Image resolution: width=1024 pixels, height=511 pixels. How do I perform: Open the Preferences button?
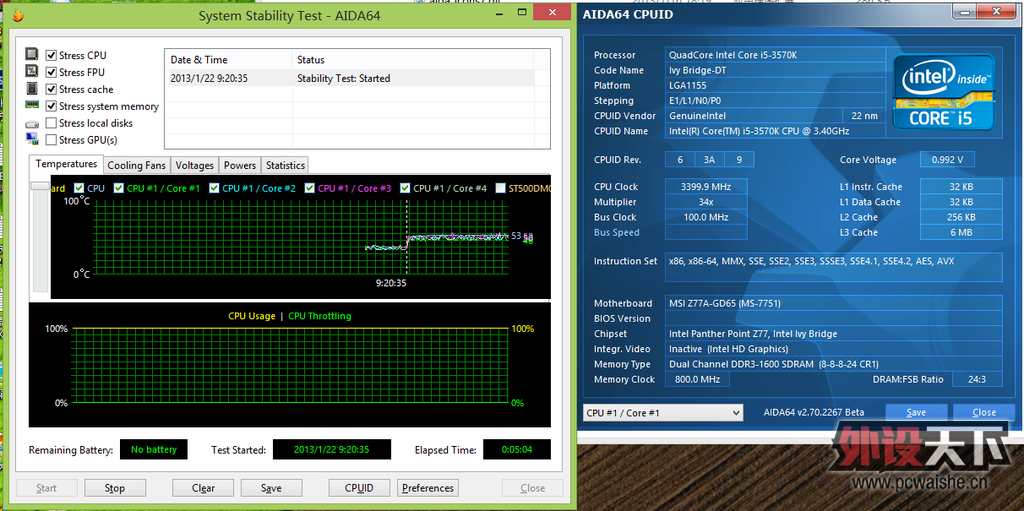pos(428,487)
